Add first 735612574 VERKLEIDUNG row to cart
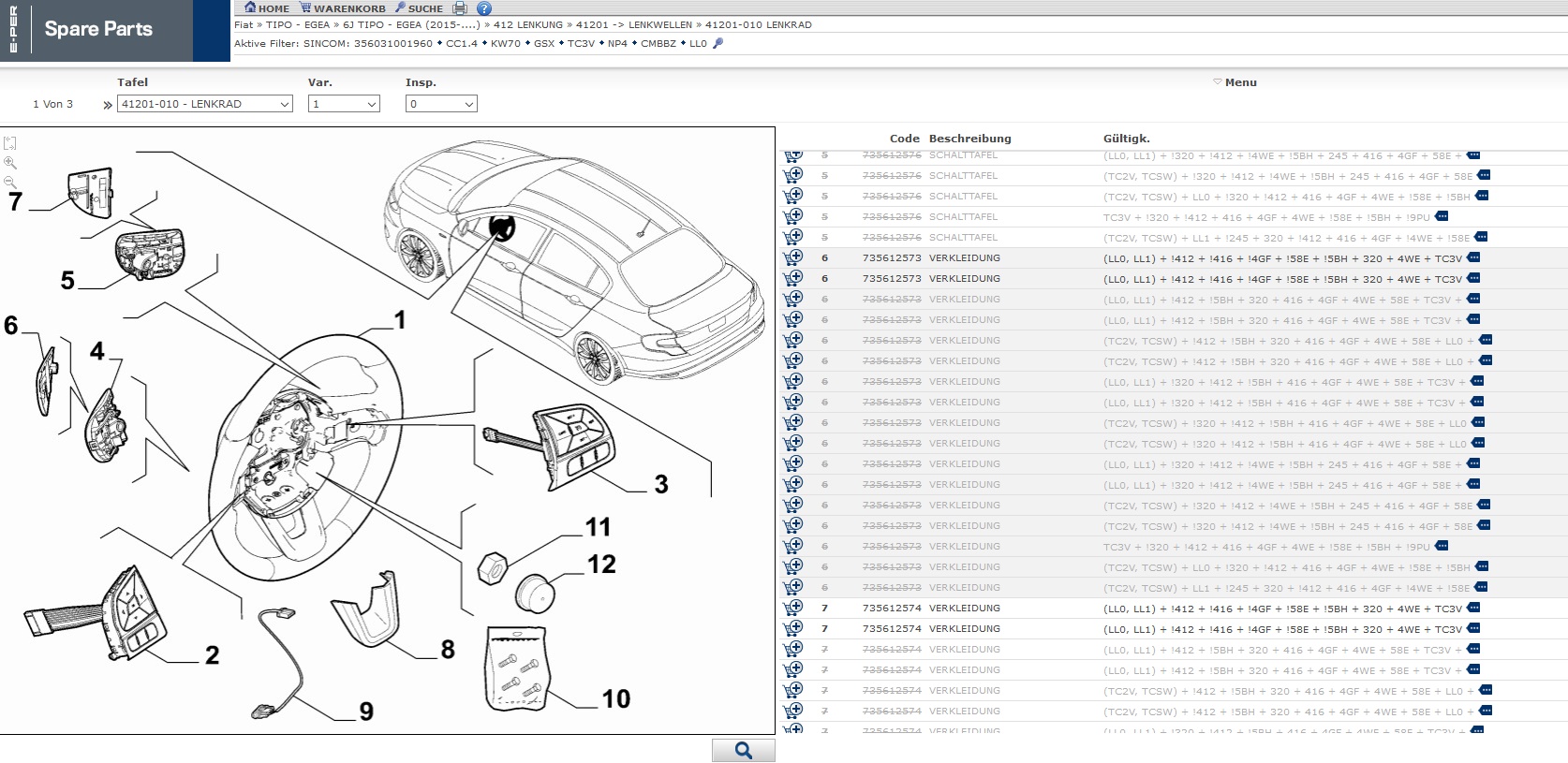This screenshot has height=763, width=1568. coord(793,609)
